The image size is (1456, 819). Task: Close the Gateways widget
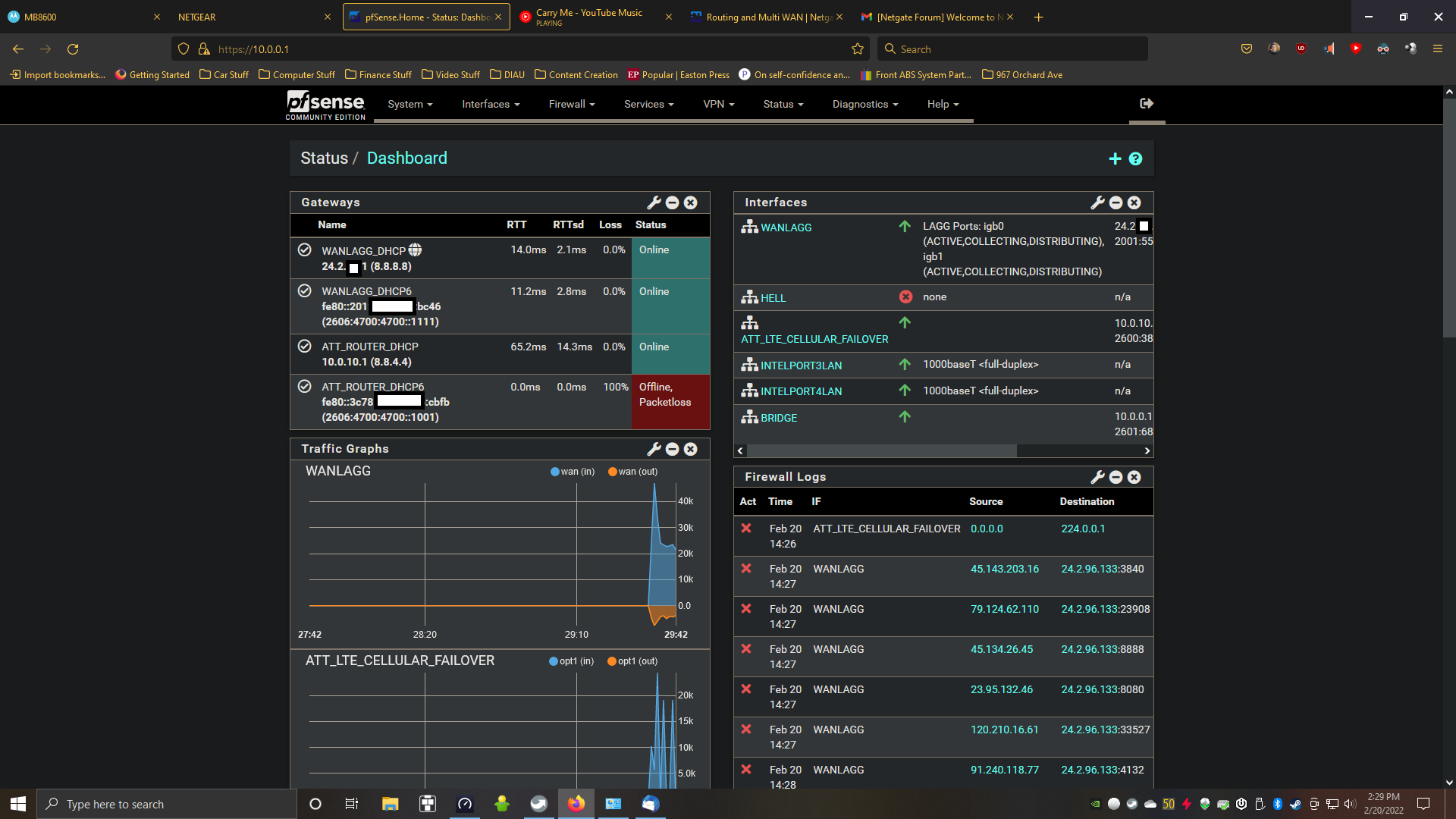click(x=691, y=202)
